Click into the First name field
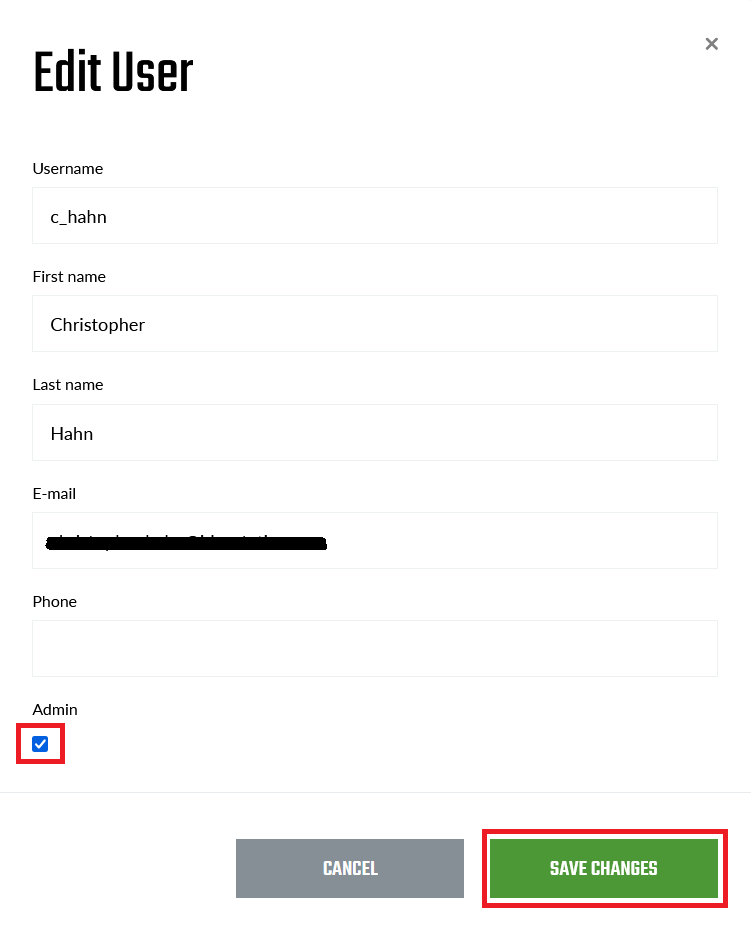 (x=375, y=324)
